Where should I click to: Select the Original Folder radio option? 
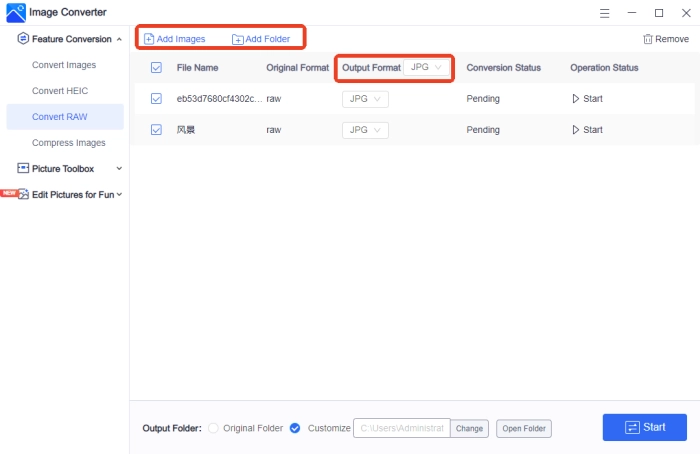pos(212,428)
